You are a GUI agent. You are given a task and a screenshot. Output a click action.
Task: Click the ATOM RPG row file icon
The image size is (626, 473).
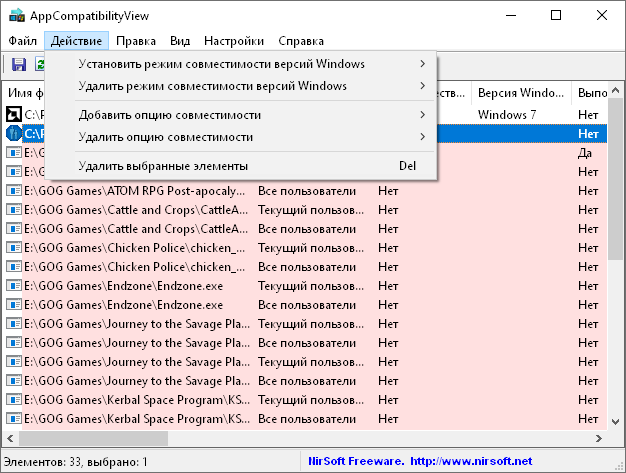(x=14, y=190)
